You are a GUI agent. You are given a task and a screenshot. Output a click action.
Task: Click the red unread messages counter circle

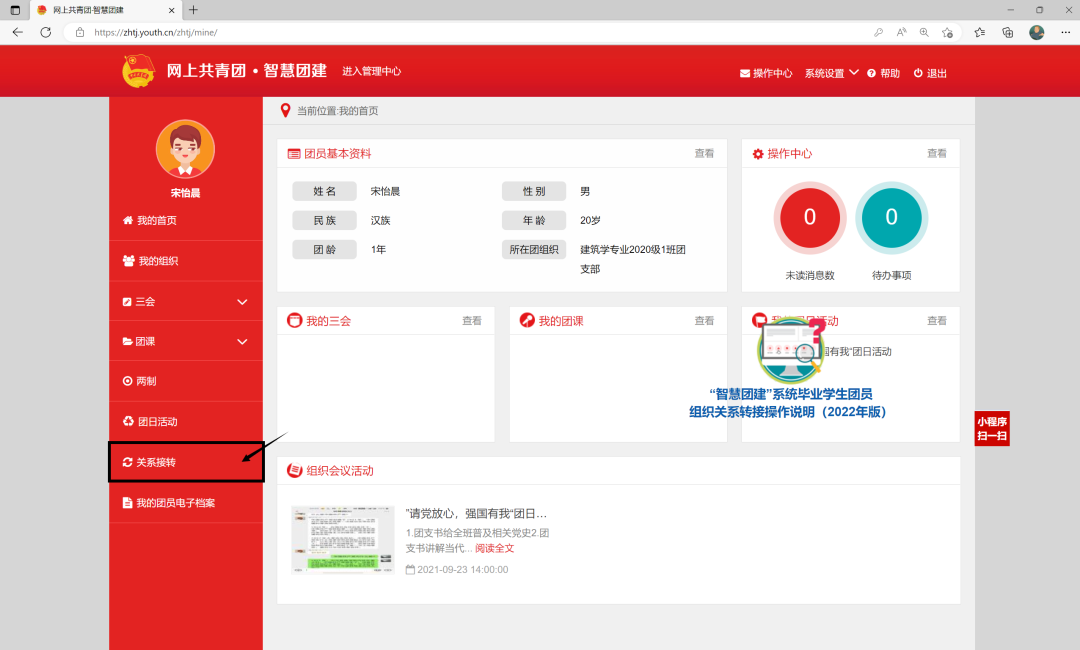810,218
